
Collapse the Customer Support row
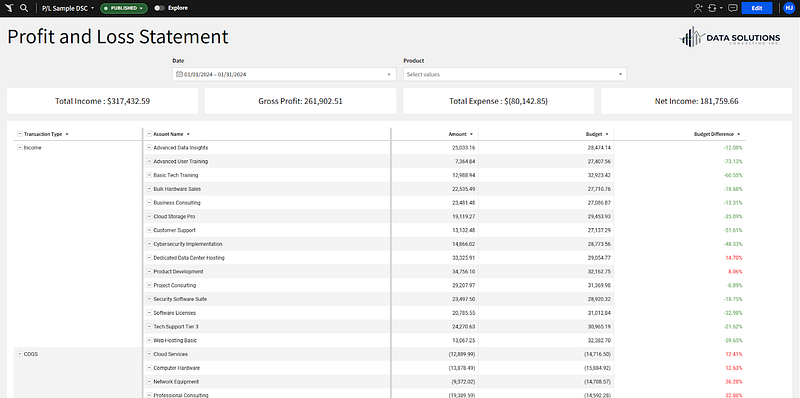149,230
